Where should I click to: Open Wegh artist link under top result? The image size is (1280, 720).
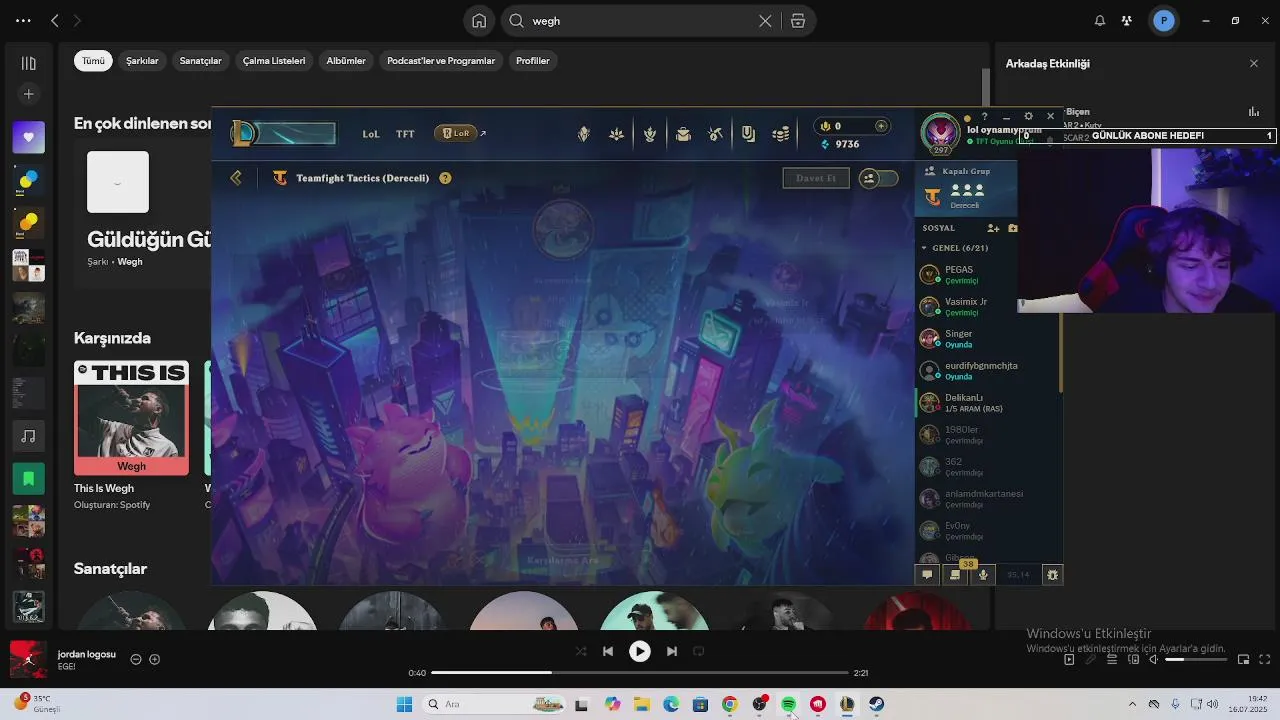[130, 262]
